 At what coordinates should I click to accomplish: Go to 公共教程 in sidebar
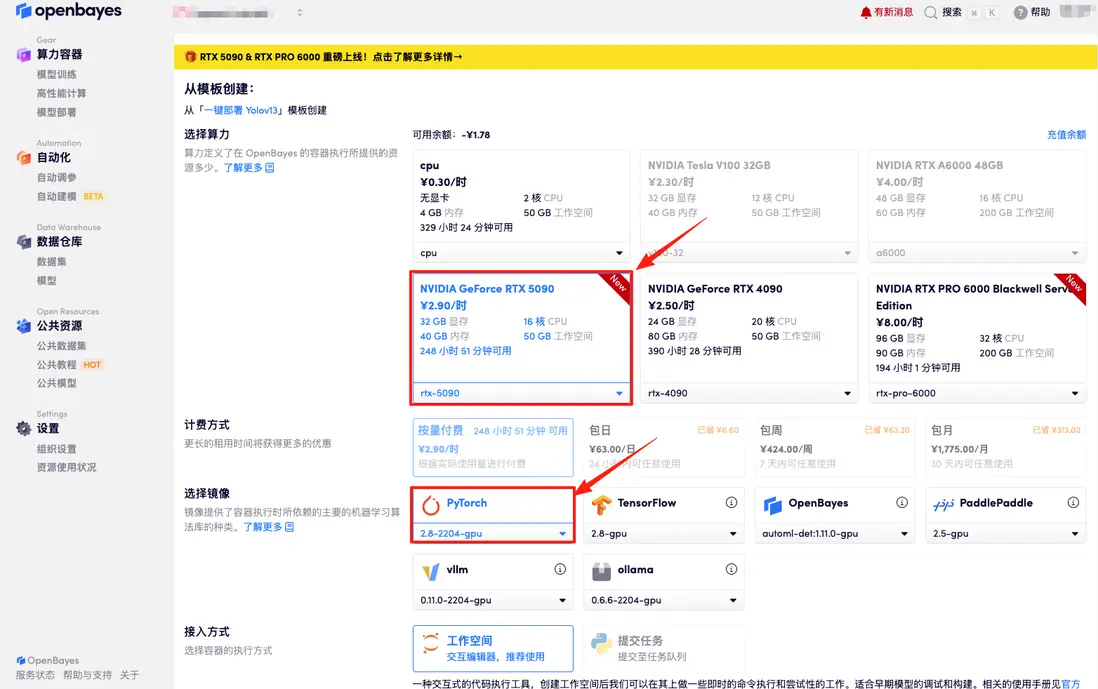point(57,365)
